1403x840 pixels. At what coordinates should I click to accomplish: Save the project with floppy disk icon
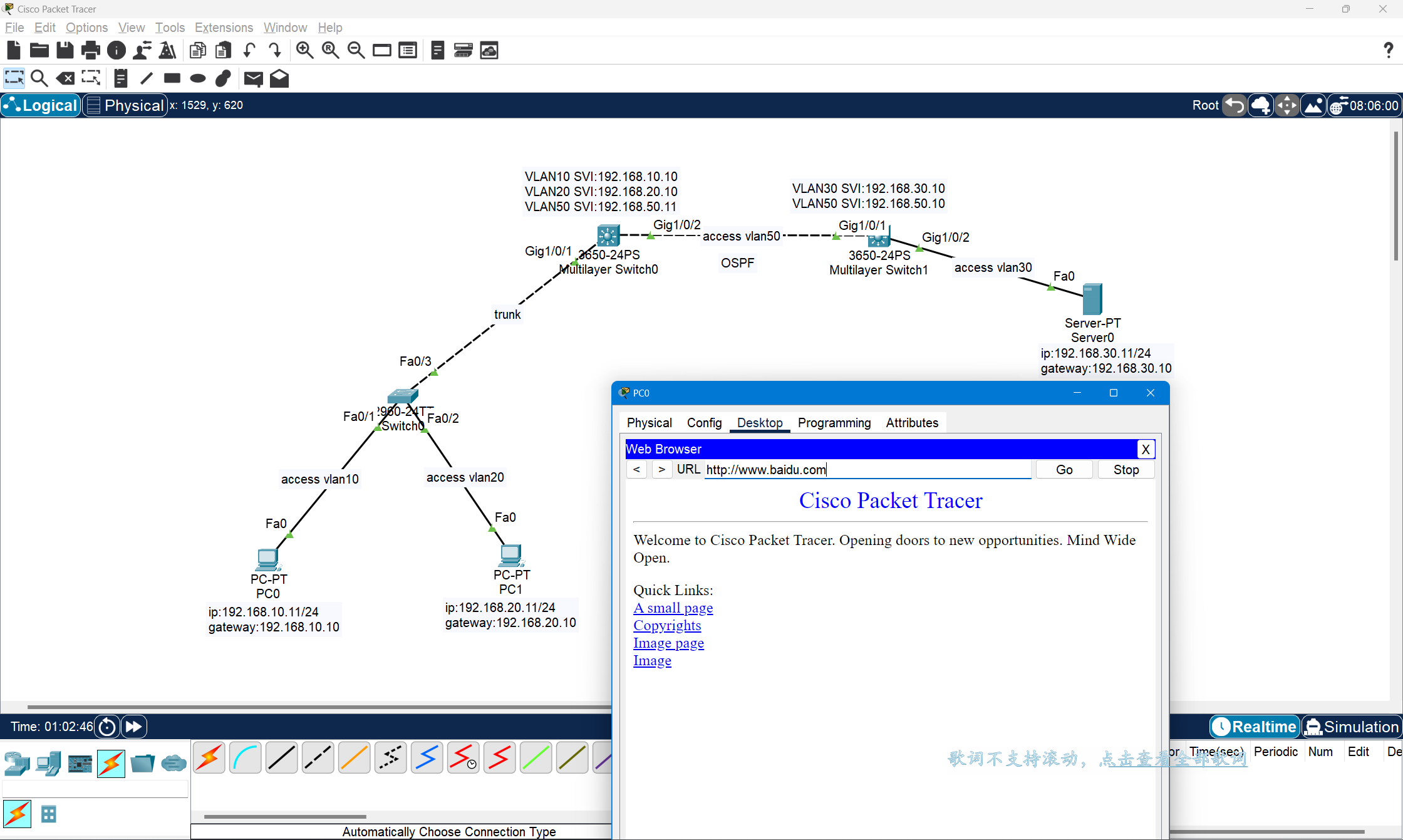[x=65, y=50]
